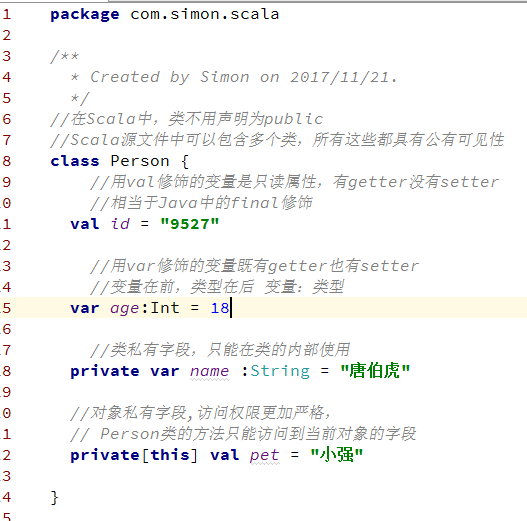The image size is (527, 521).
Task: Click the underlined 'pet' variable
Action: coord(265,456)
